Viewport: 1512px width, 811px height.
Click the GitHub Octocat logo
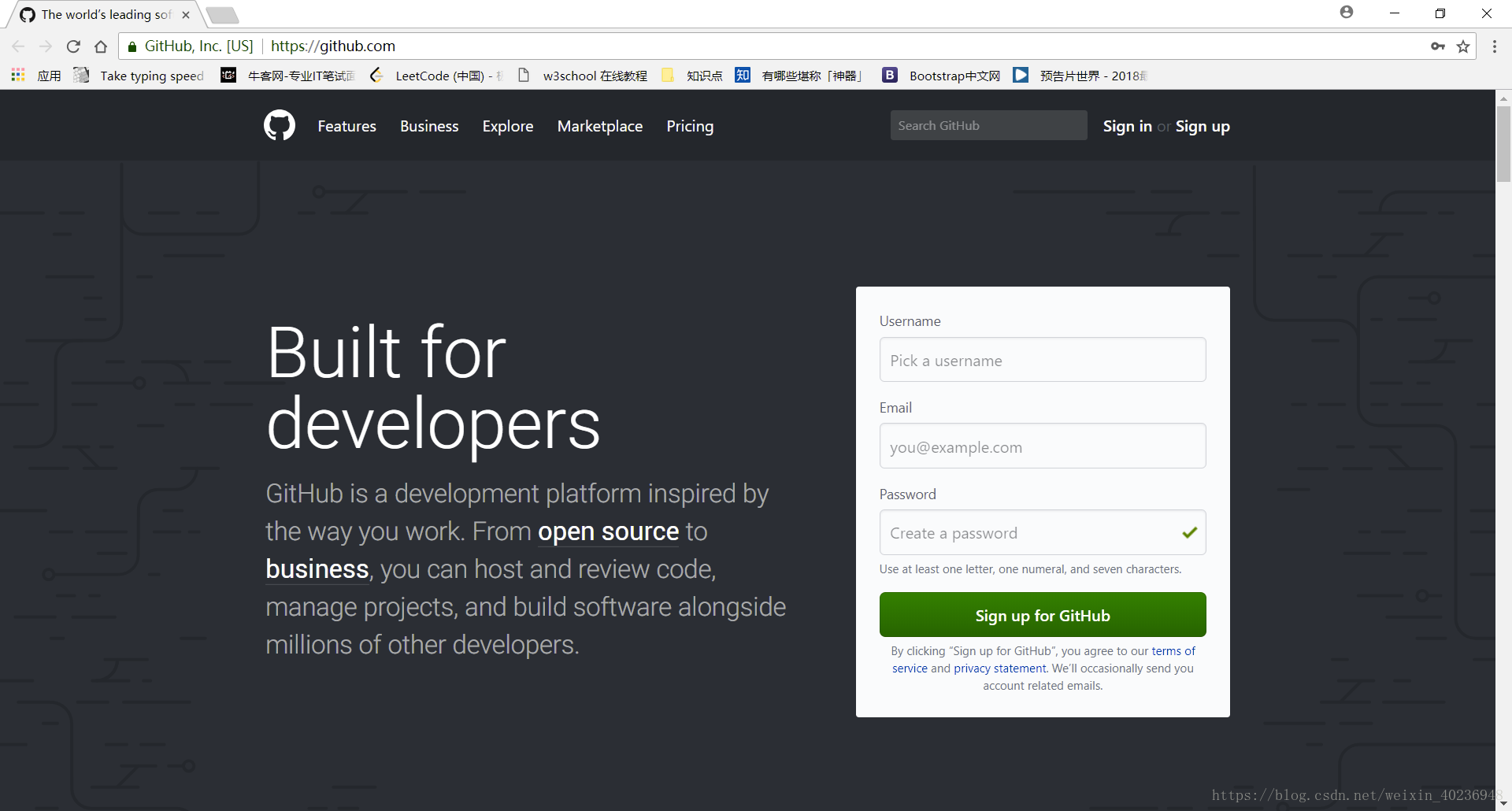pos(280,126)
